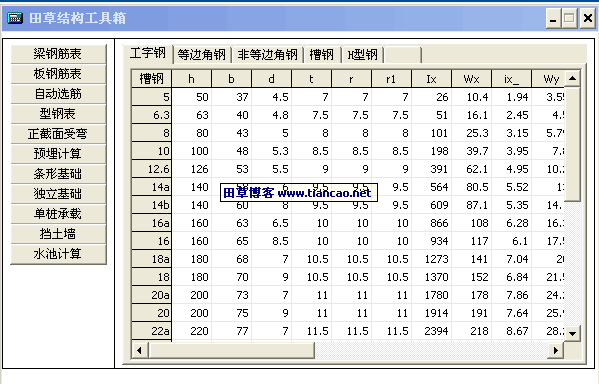
Task: Minimize the 田草结构工具箱 window
Action: pyautogui.click(x=553, y=19)
